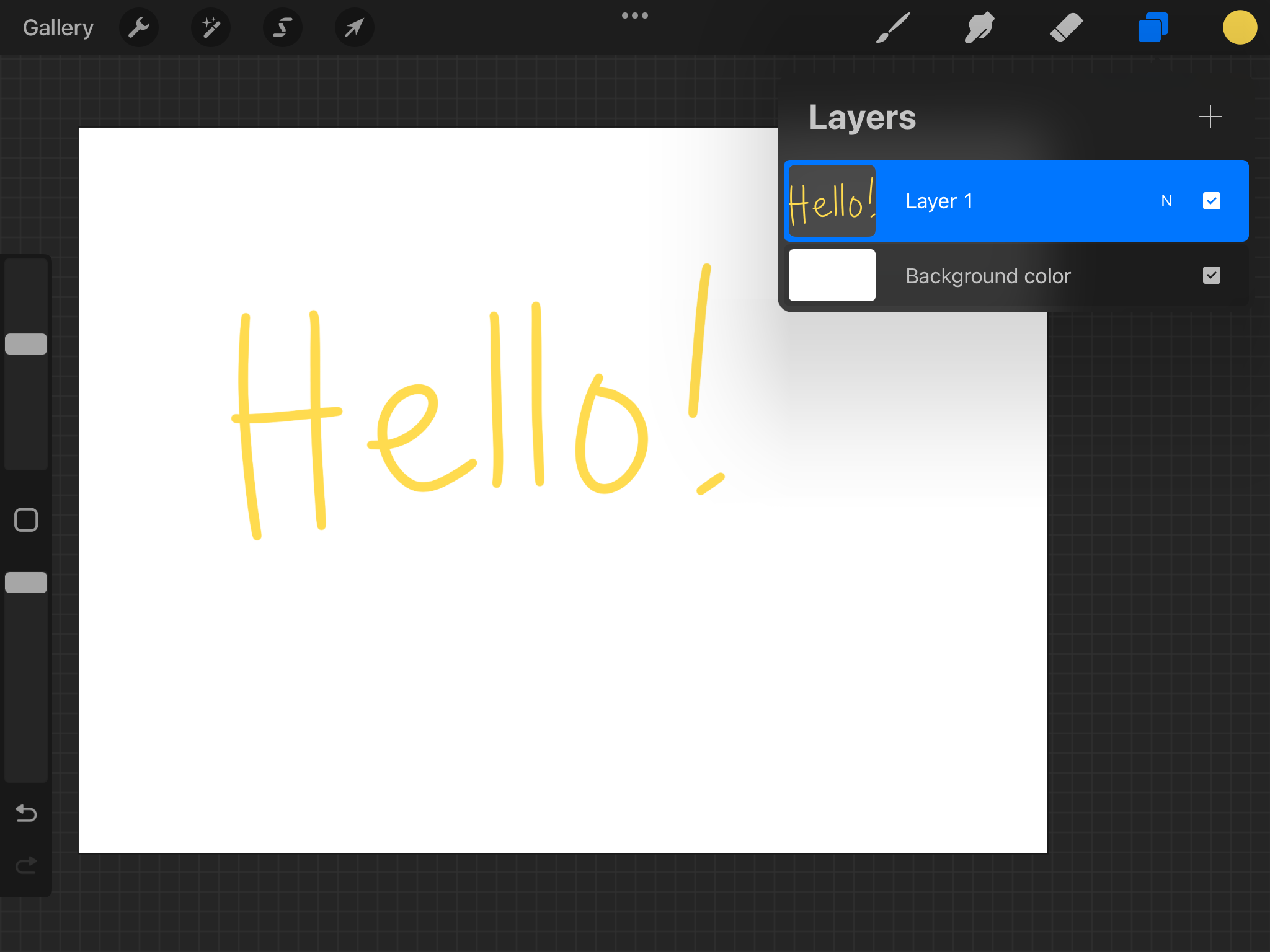Select the Smudge finger tool
Screen dimensions: 1270x952
(979, 28)
